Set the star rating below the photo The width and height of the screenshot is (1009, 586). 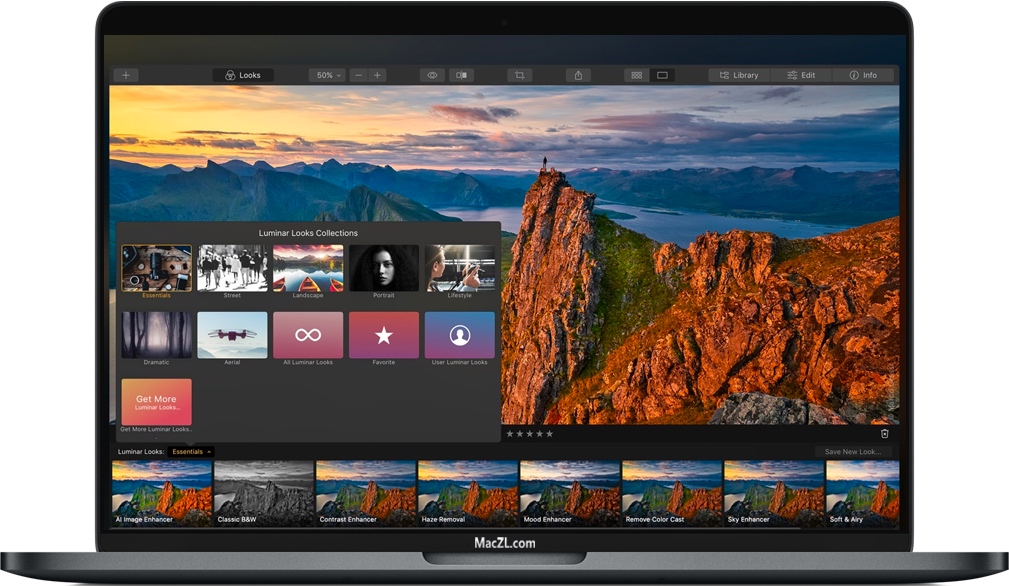click(529, 434)
